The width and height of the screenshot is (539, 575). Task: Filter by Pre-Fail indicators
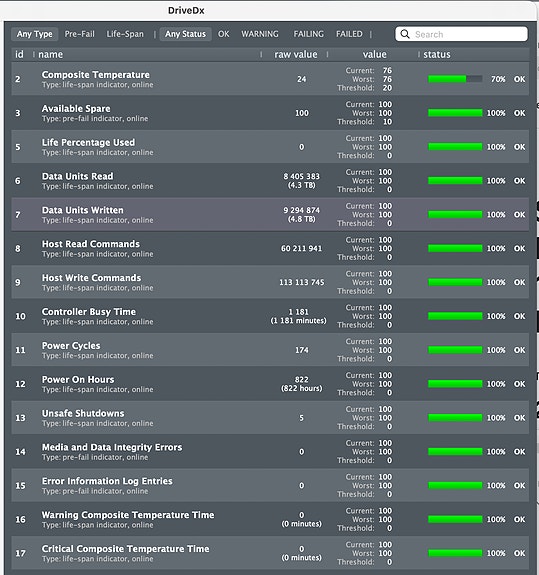coord(80,34)
